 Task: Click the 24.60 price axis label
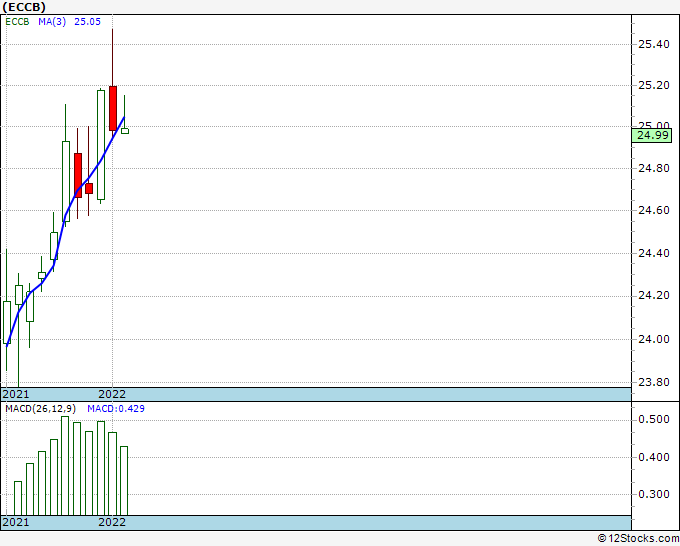click(654, 210)
